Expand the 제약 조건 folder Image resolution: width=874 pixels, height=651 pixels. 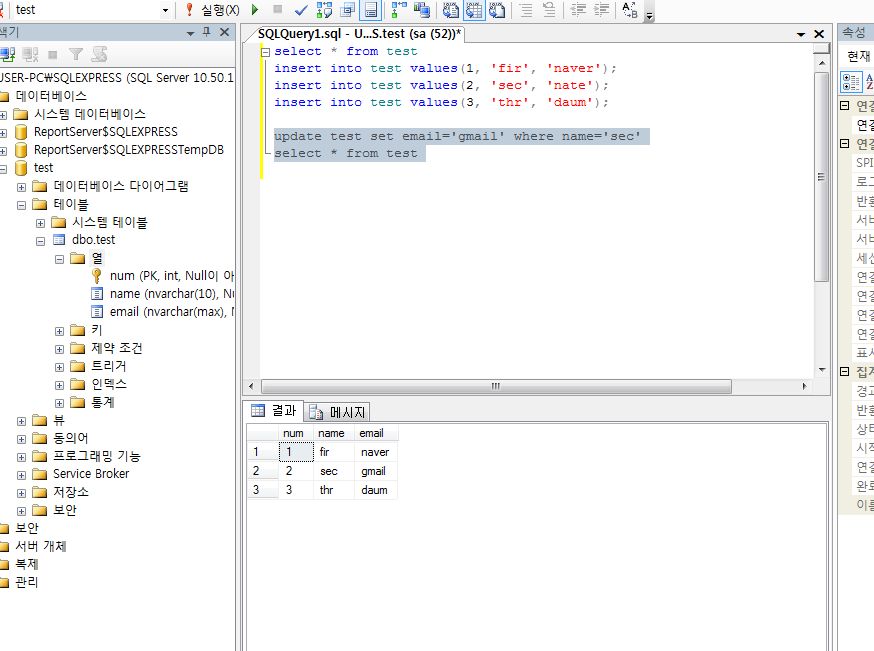point(59,349)
